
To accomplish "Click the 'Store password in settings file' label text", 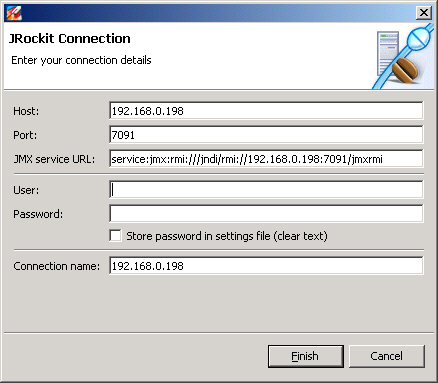I will (227, 236).
